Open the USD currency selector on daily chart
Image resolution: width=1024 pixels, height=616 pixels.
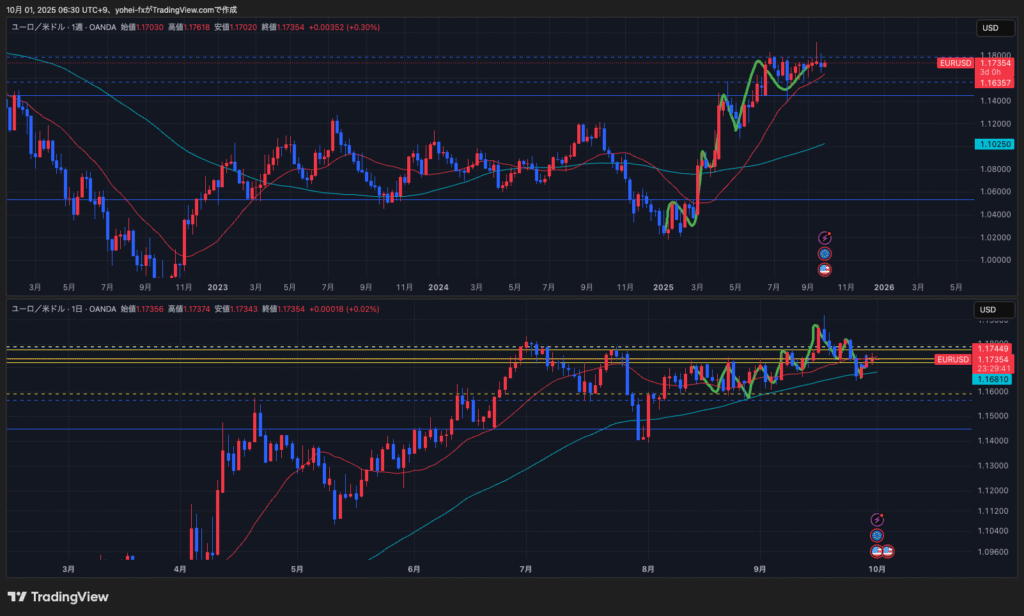[x=990, y=310]
